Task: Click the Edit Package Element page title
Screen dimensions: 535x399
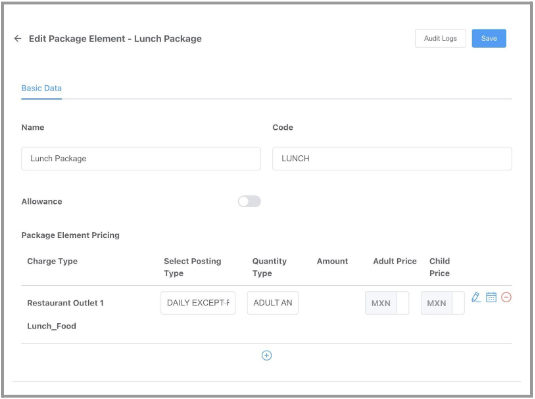Action: (115, 39)
